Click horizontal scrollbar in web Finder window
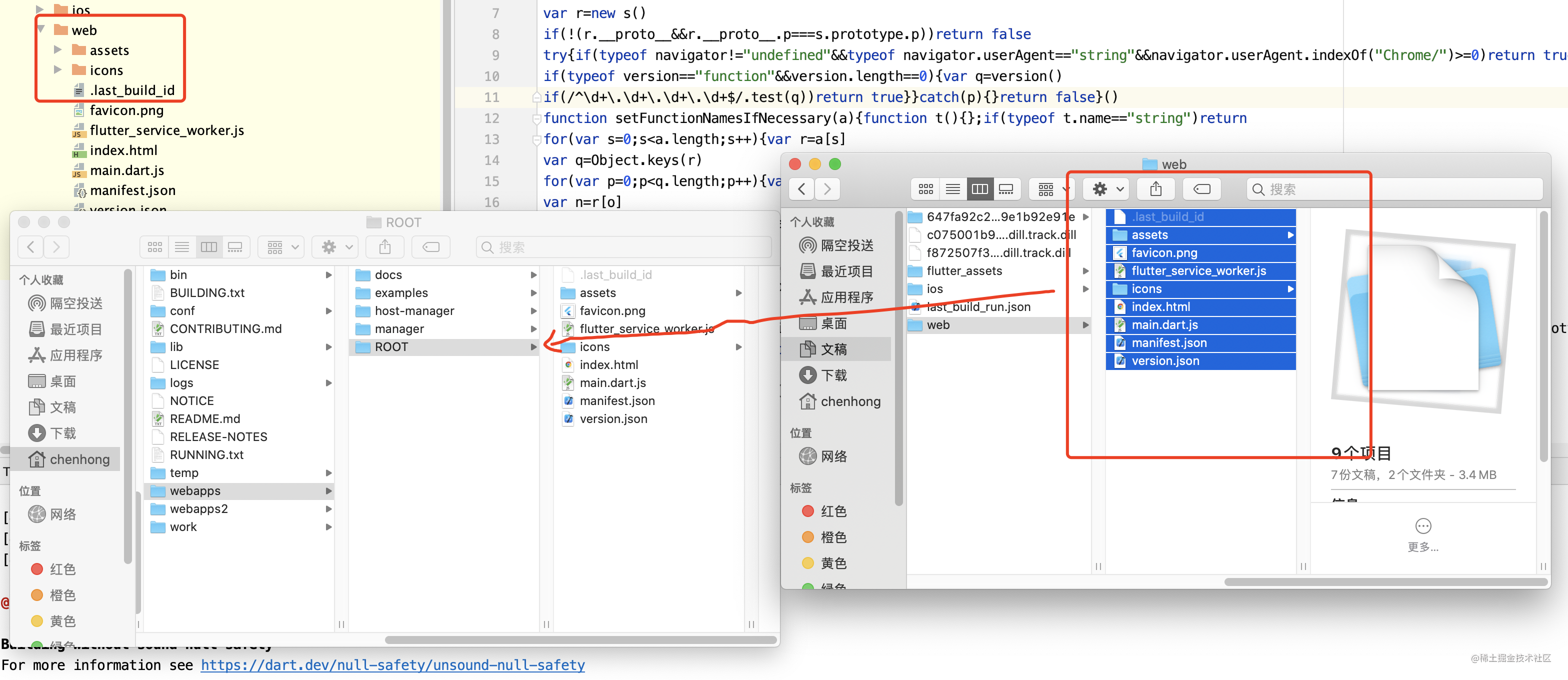Image resolution: width=1568 pixels, height=680 pixels. click(x=1385, y=582)
